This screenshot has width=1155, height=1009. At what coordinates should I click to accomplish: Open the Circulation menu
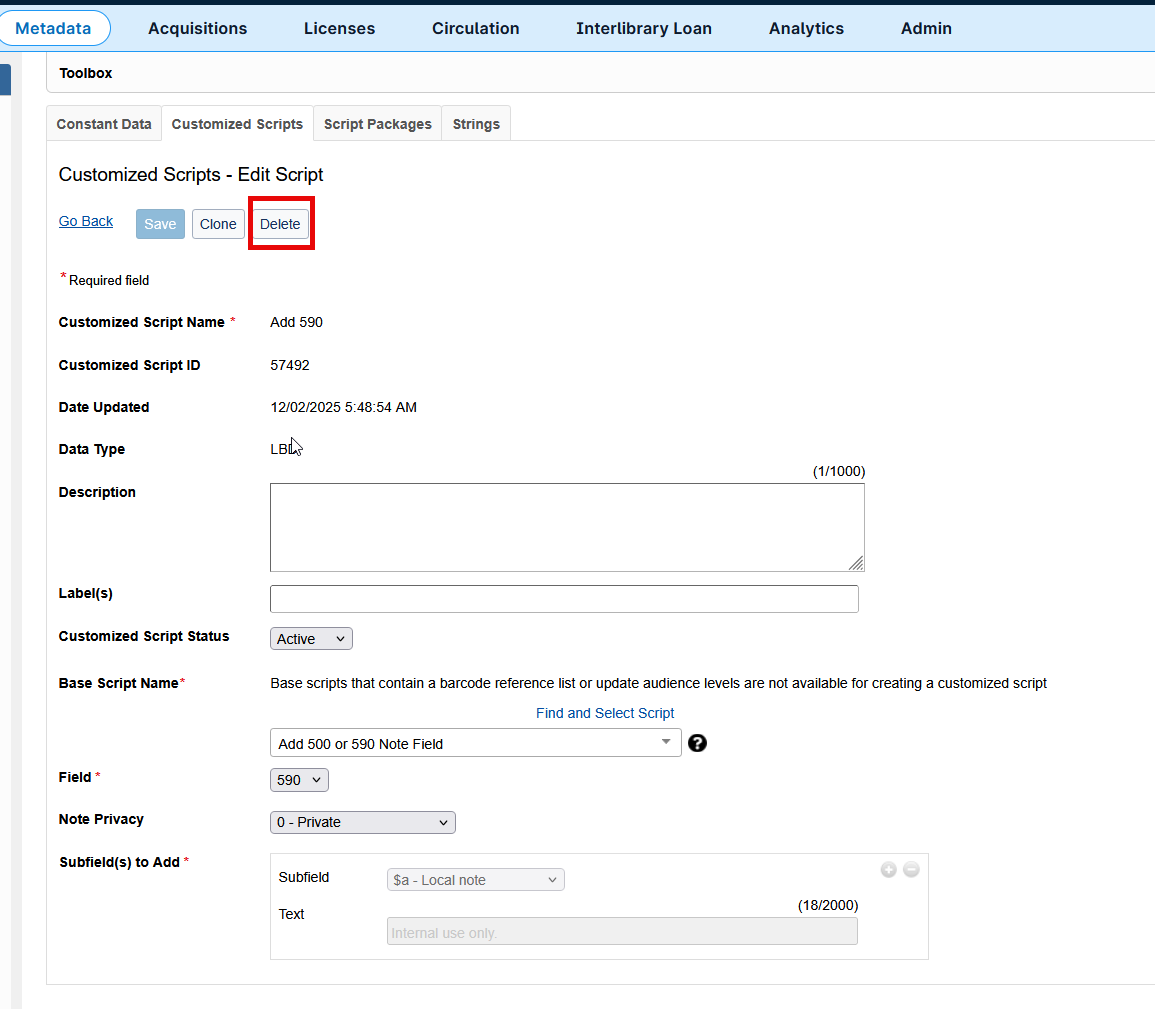click(x=475, y=28)
